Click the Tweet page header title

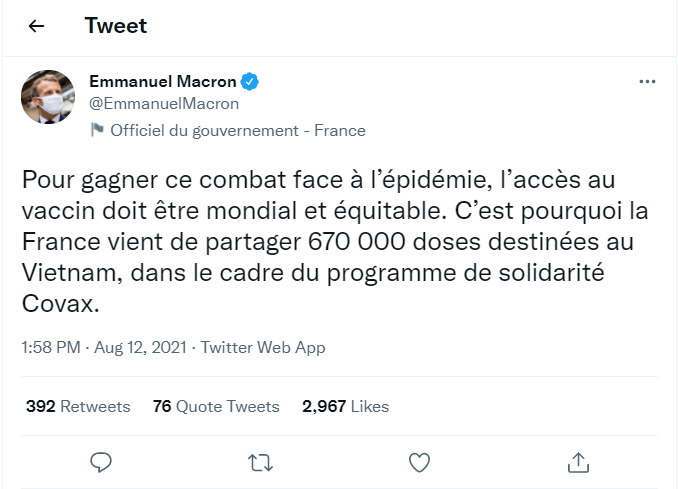coord(116,26)
